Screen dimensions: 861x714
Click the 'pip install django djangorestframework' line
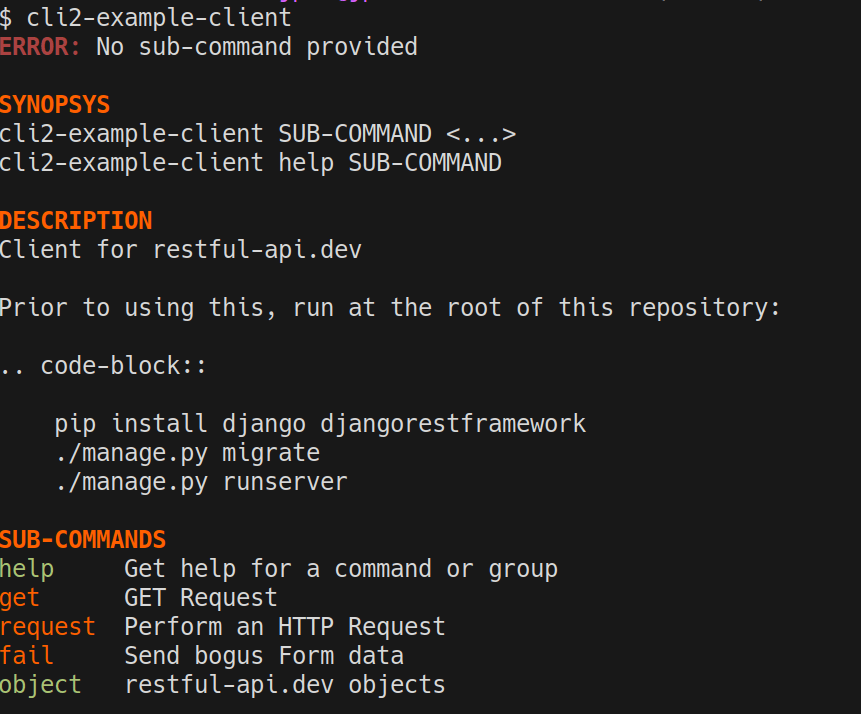pyautogui.click(x=321, y=424)
